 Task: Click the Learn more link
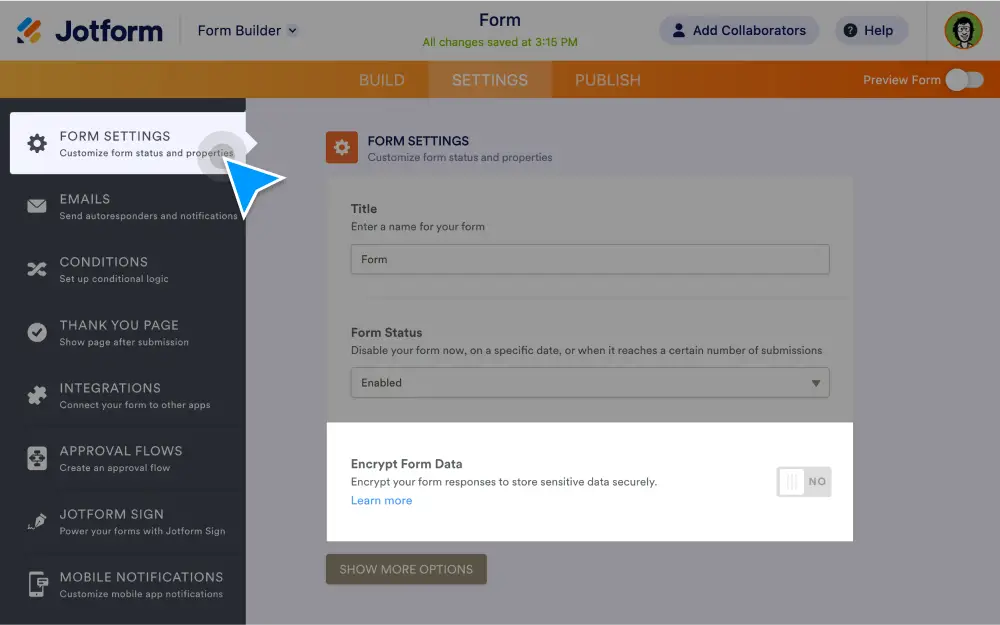click(x=381, y=500)
